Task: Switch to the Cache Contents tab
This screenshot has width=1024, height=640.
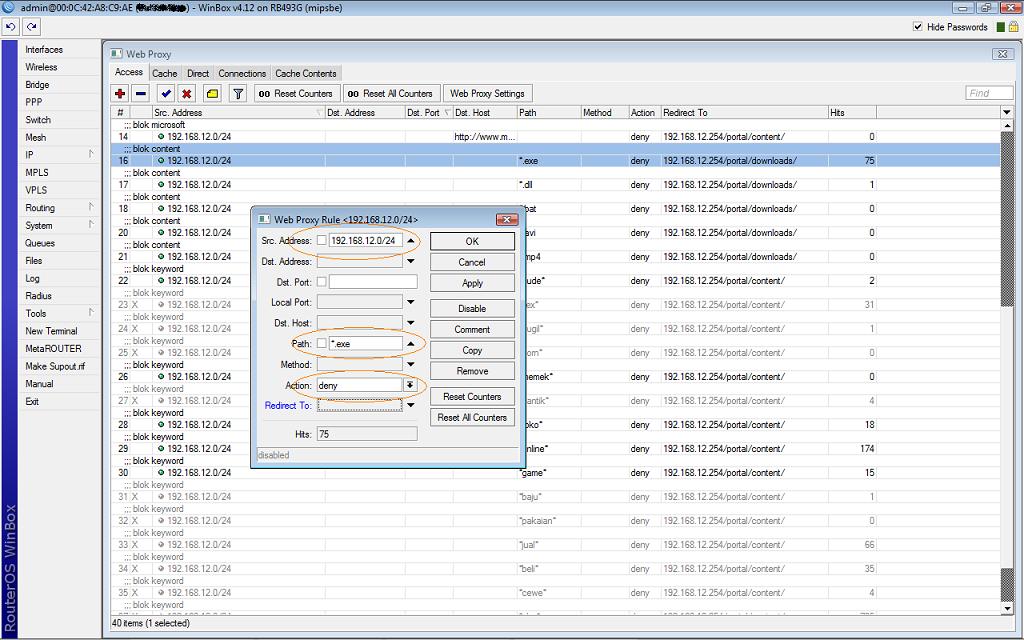Action: pyautogui.click(x=306, y=73)
